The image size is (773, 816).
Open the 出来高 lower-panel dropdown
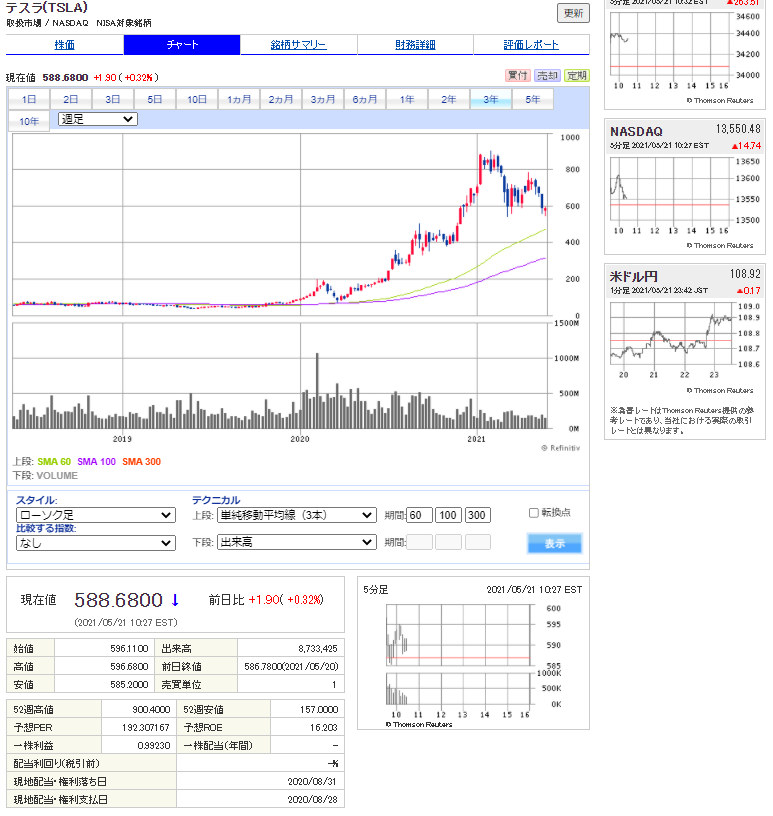297,542
